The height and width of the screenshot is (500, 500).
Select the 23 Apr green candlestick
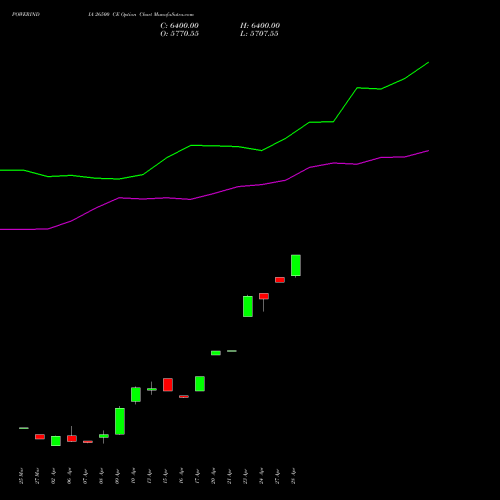(x=248, y=306)
